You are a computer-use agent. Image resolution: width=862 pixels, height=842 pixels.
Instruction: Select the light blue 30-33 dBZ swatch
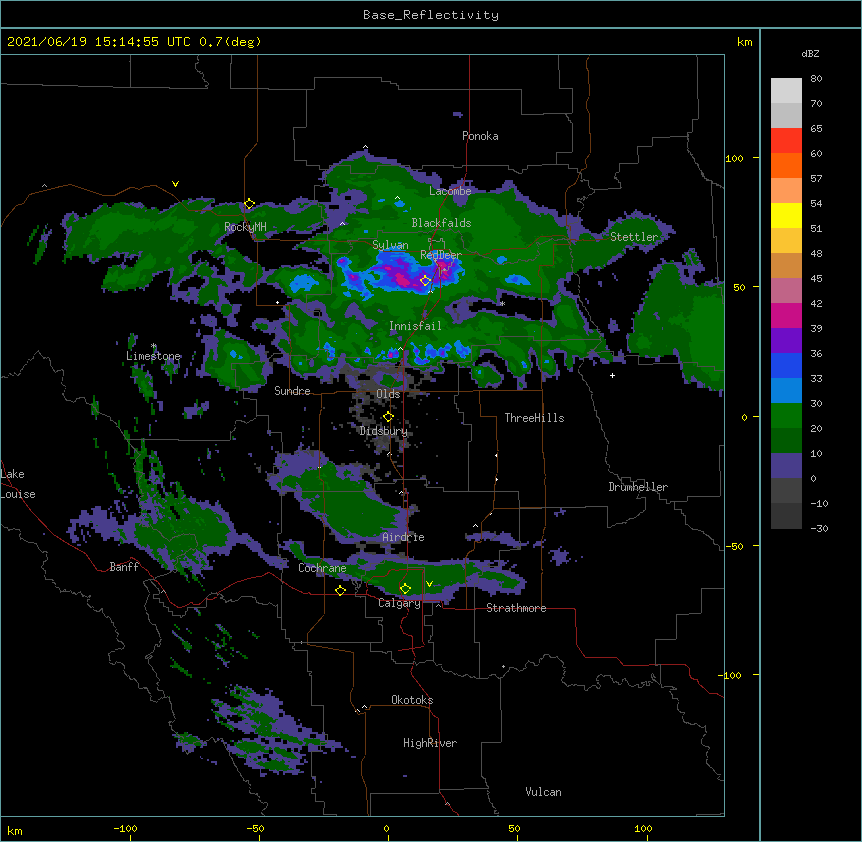coord(786,391)
